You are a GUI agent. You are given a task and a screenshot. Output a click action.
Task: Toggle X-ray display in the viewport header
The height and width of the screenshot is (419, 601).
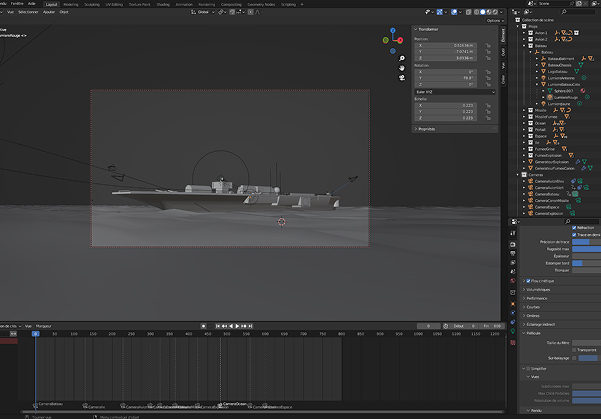click(469, 12)
